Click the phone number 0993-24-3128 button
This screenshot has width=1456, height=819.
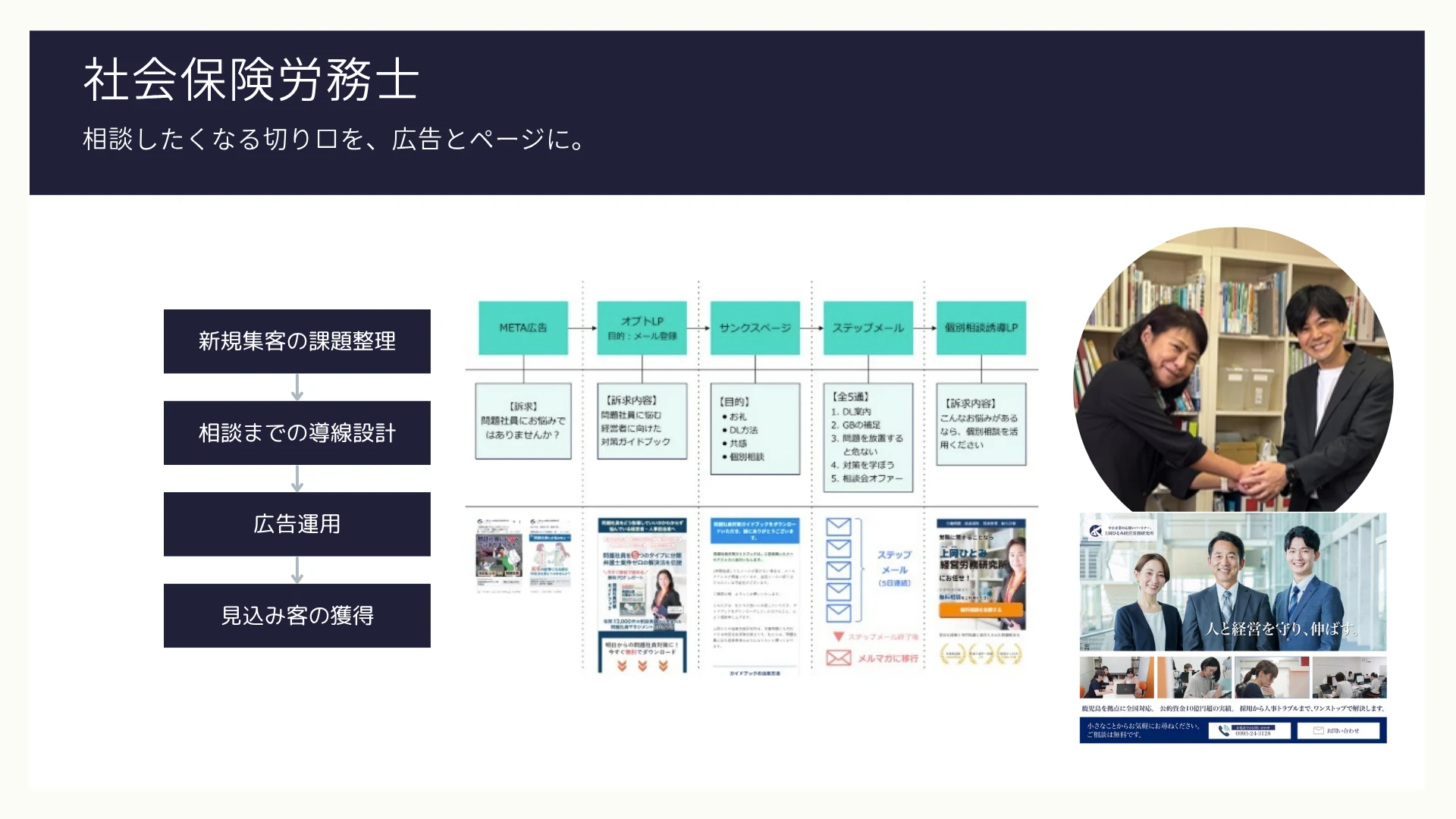[x=1250, y=730]
